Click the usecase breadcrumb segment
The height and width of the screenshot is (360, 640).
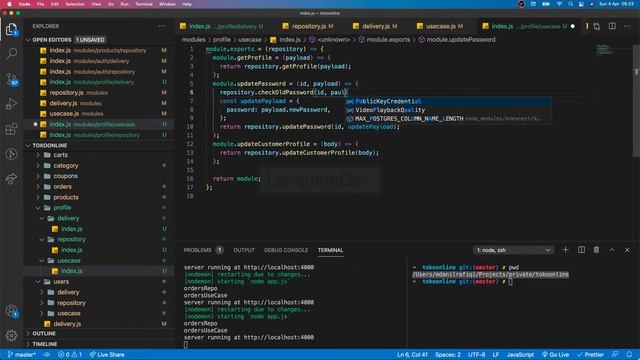[x=250, y=40]
